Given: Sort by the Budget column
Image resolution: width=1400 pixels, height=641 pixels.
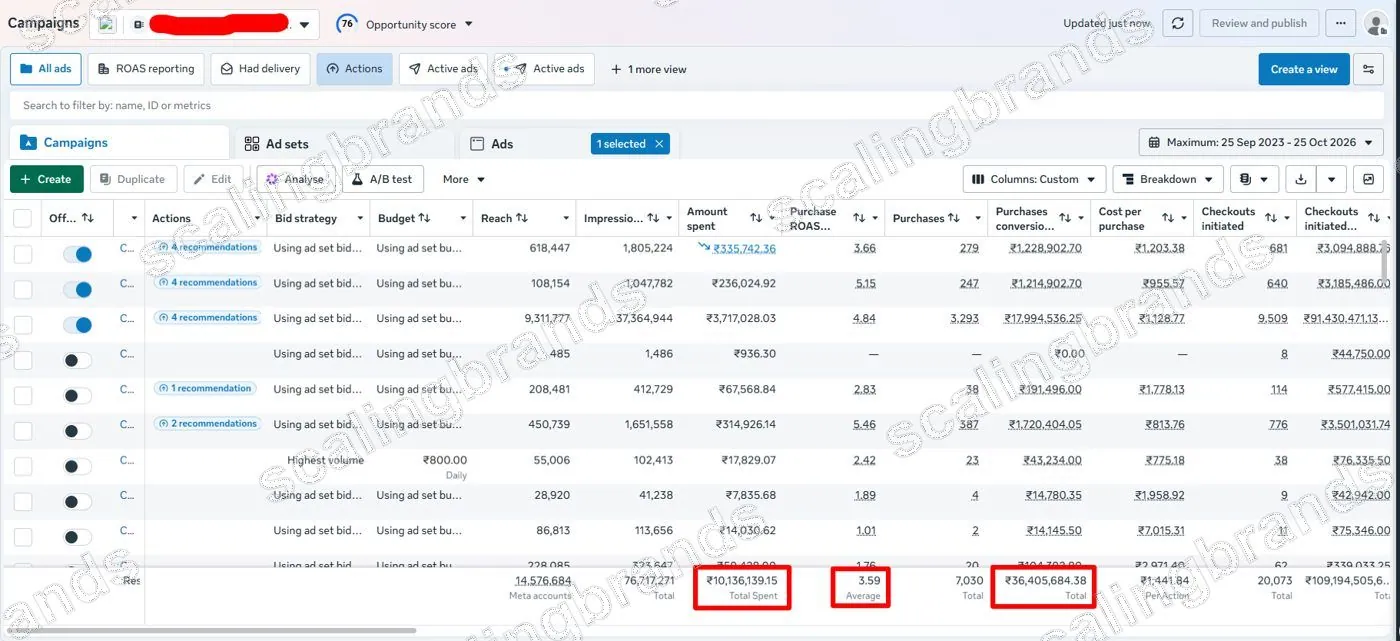Looking at the screenshot, I should click(424, 218).
